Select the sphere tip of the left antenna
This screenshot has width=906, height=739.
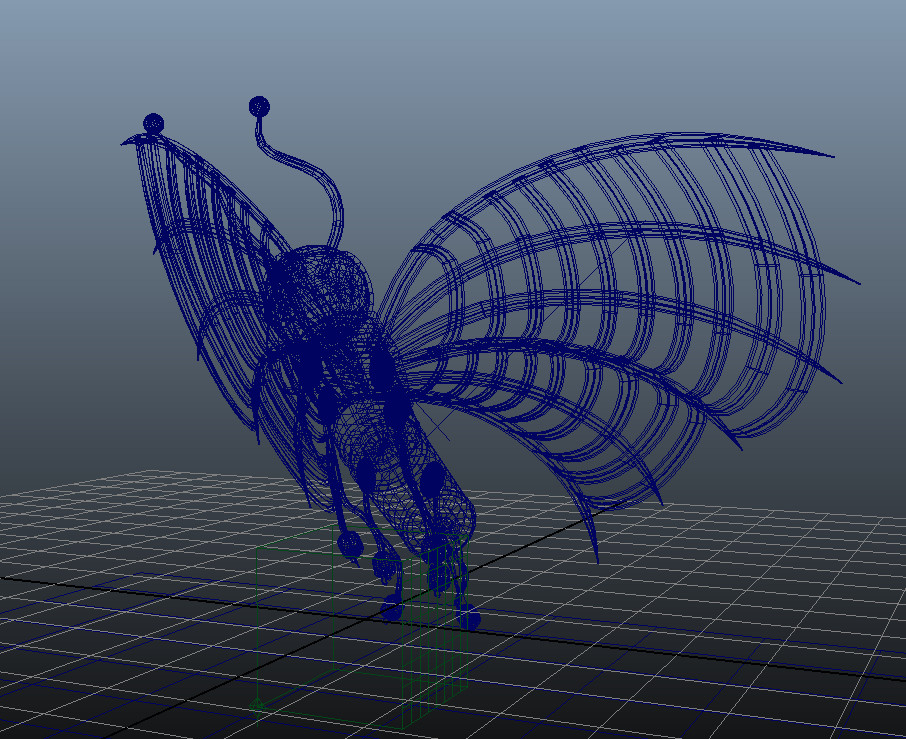point(152,120)
